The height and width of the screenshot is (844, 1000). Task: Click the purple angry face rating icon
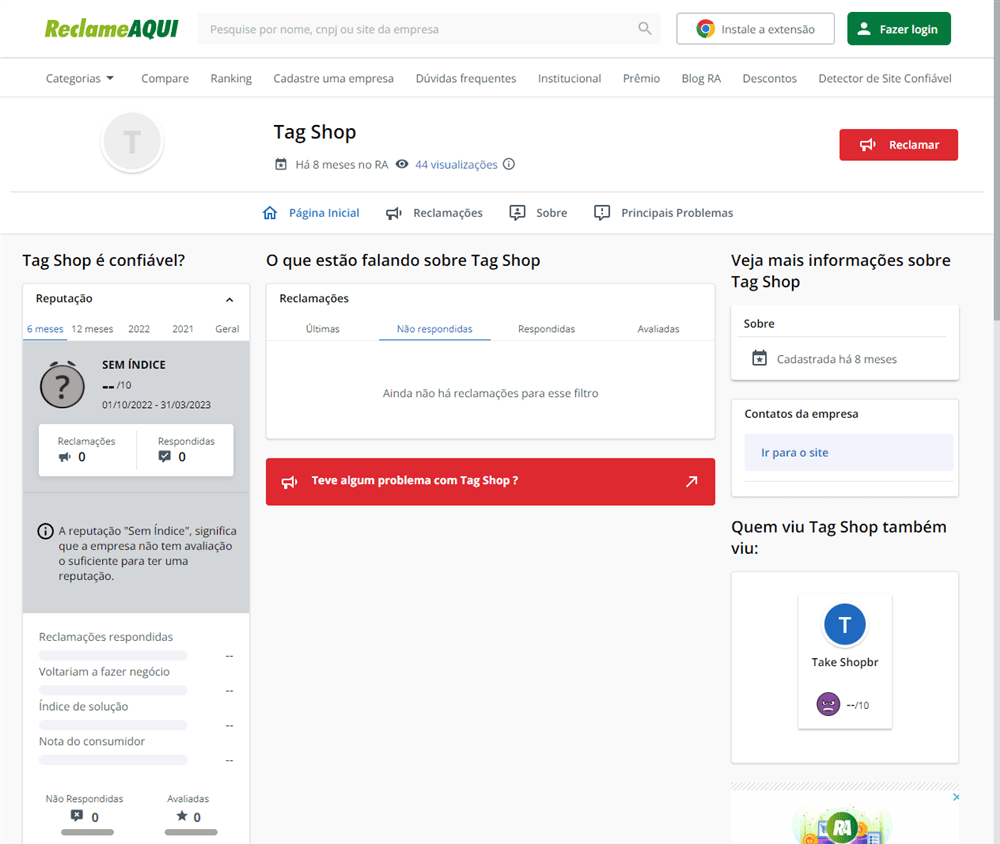pyautogui.click(x=828, y=704)
